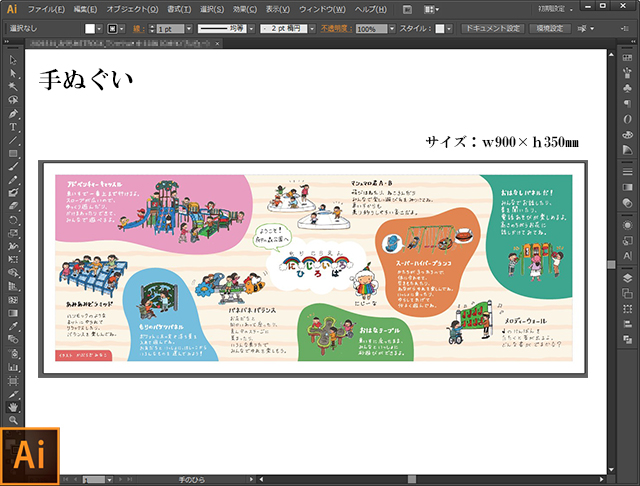This screenshot has height=486, width=640.
Task: Select the Magic Wand tool
Action: (x=13, y=87)
